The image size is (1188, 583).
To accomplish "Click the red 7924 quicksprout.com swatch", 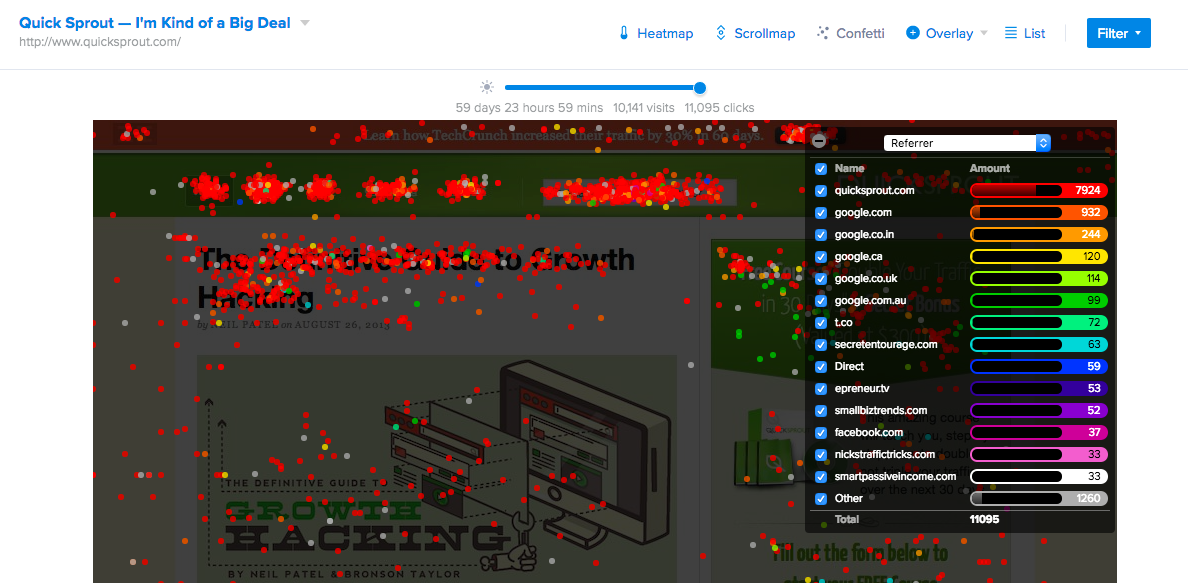I will [x=1039, y=190].
